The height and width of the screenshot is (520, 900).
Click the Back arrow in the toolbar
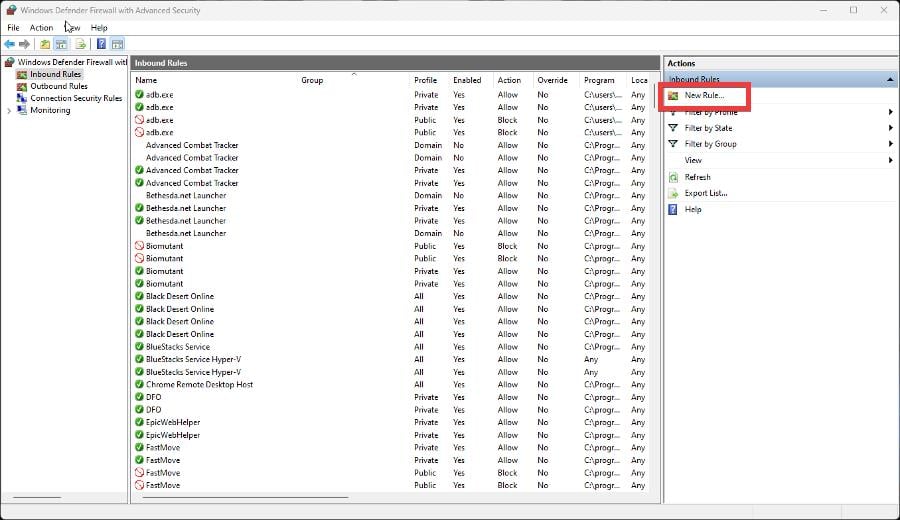pos(9,44)
